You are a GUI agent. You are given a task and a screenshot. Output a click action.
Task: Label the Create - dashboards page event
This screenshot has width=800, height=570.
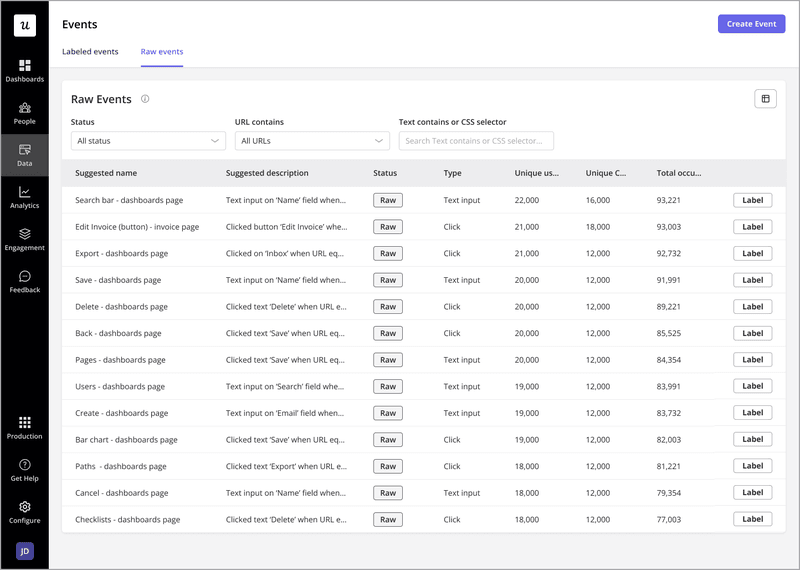[753, 412]
